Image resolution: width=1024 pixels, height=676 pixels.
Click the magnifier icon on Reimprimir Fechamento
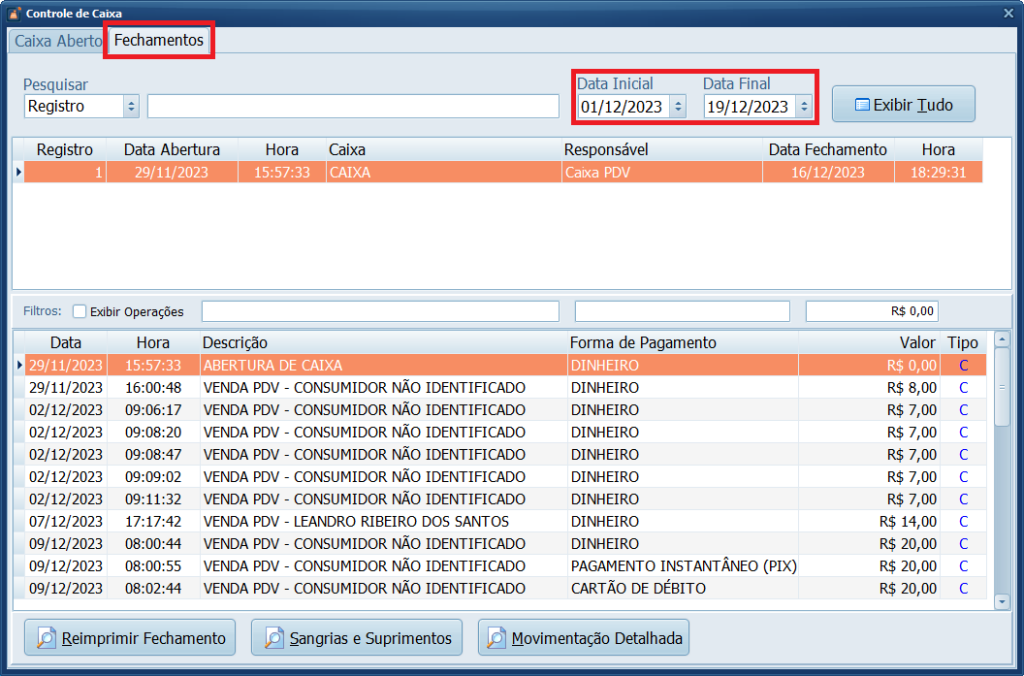point(45,638)
